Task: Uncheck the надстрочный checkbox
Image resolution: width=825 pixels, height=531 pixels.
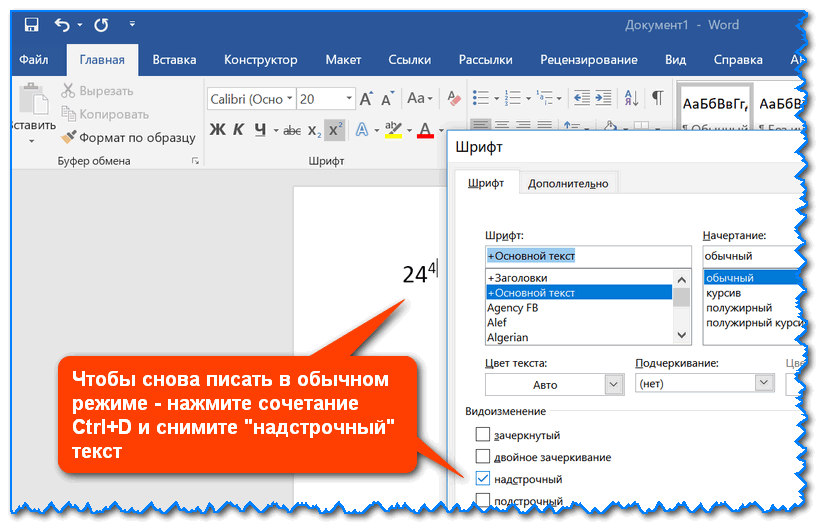Action: [483, 479]
